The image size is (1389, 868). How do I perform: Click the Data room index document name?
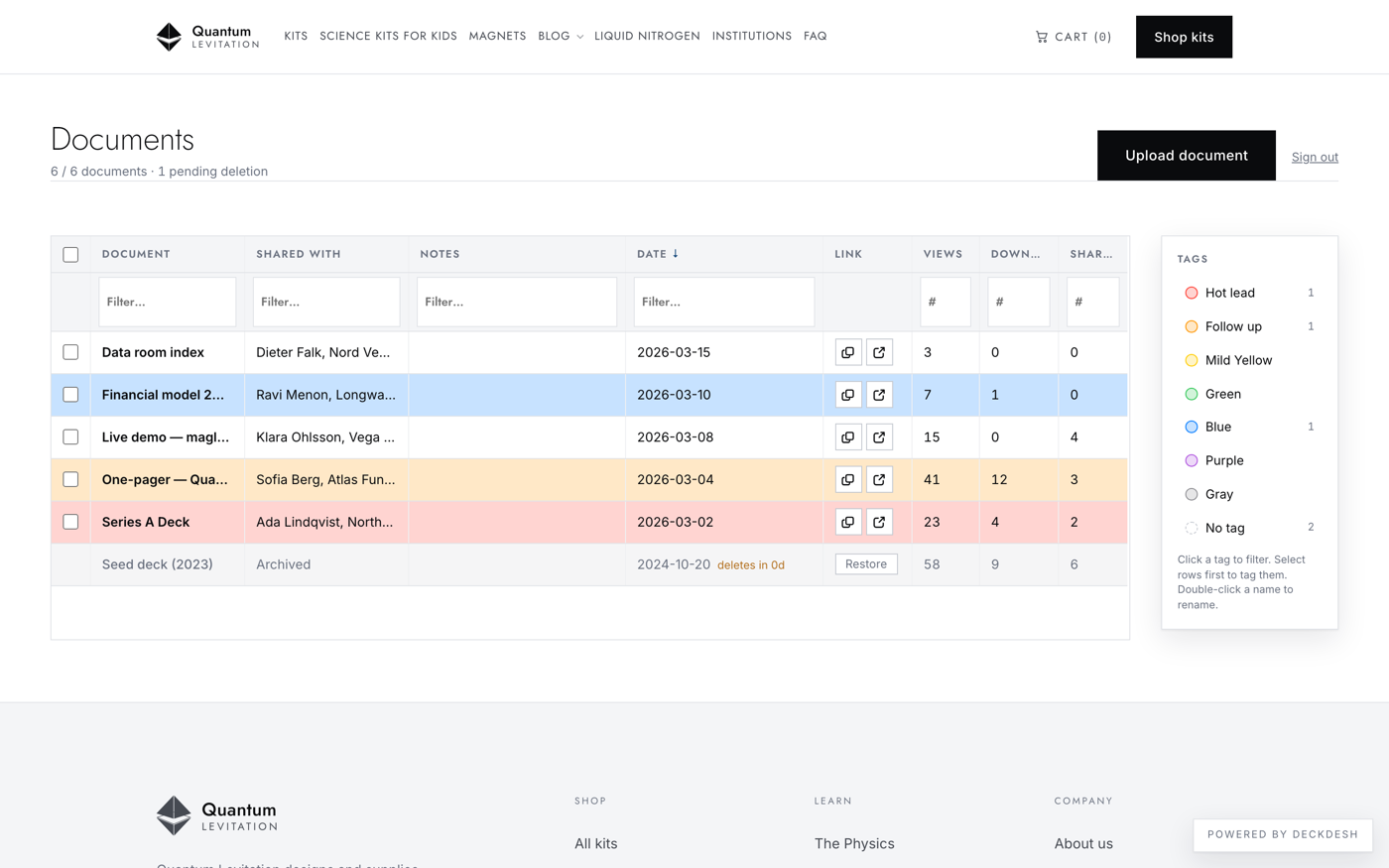coord(153,352)
